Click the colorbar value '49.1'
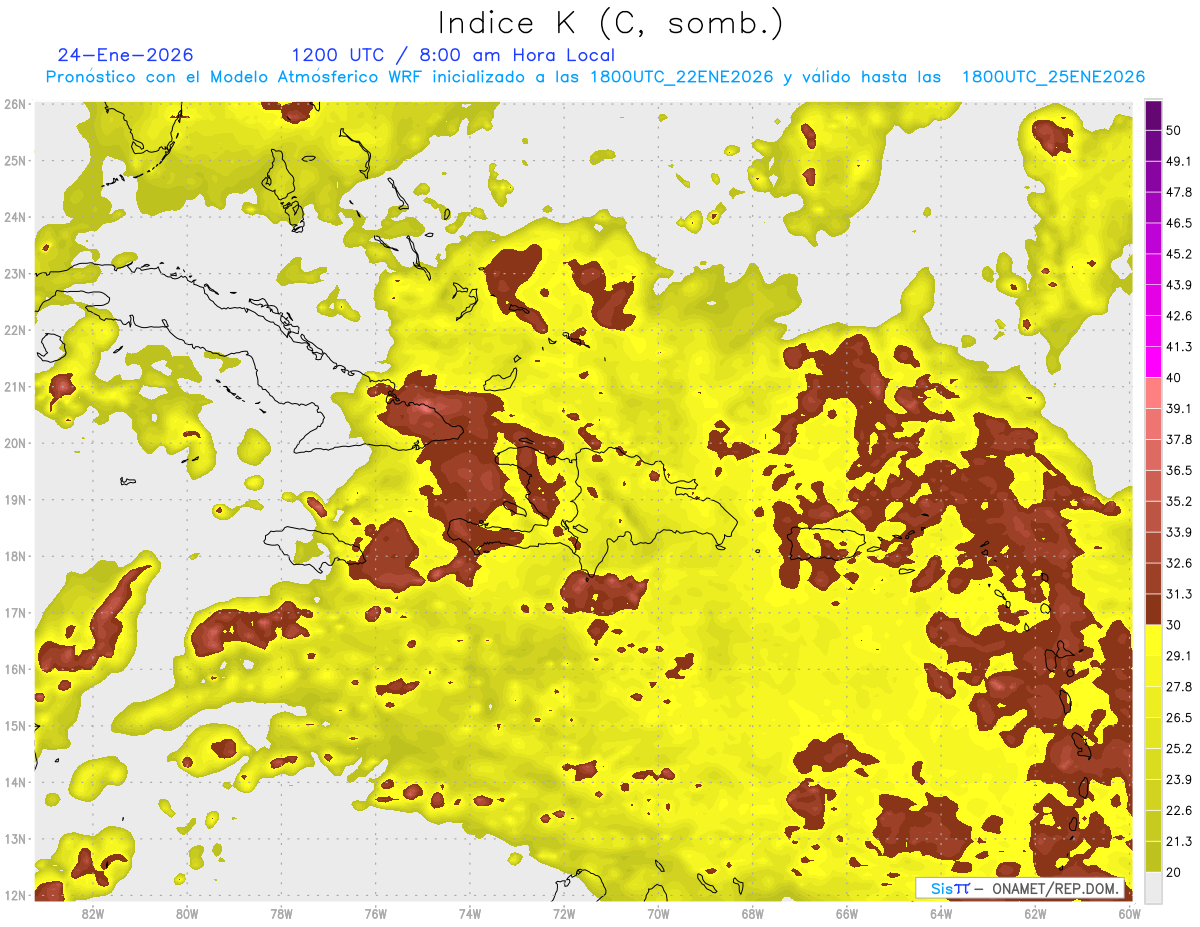The width and height of the screenshot is (1200, 927). coord(1179,161)
